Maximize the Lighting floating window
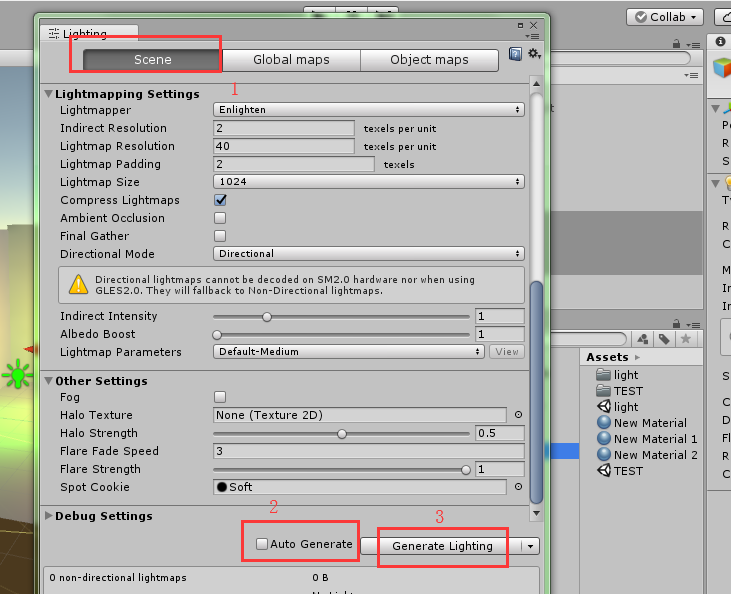The image size is (731, 594). 520,25
